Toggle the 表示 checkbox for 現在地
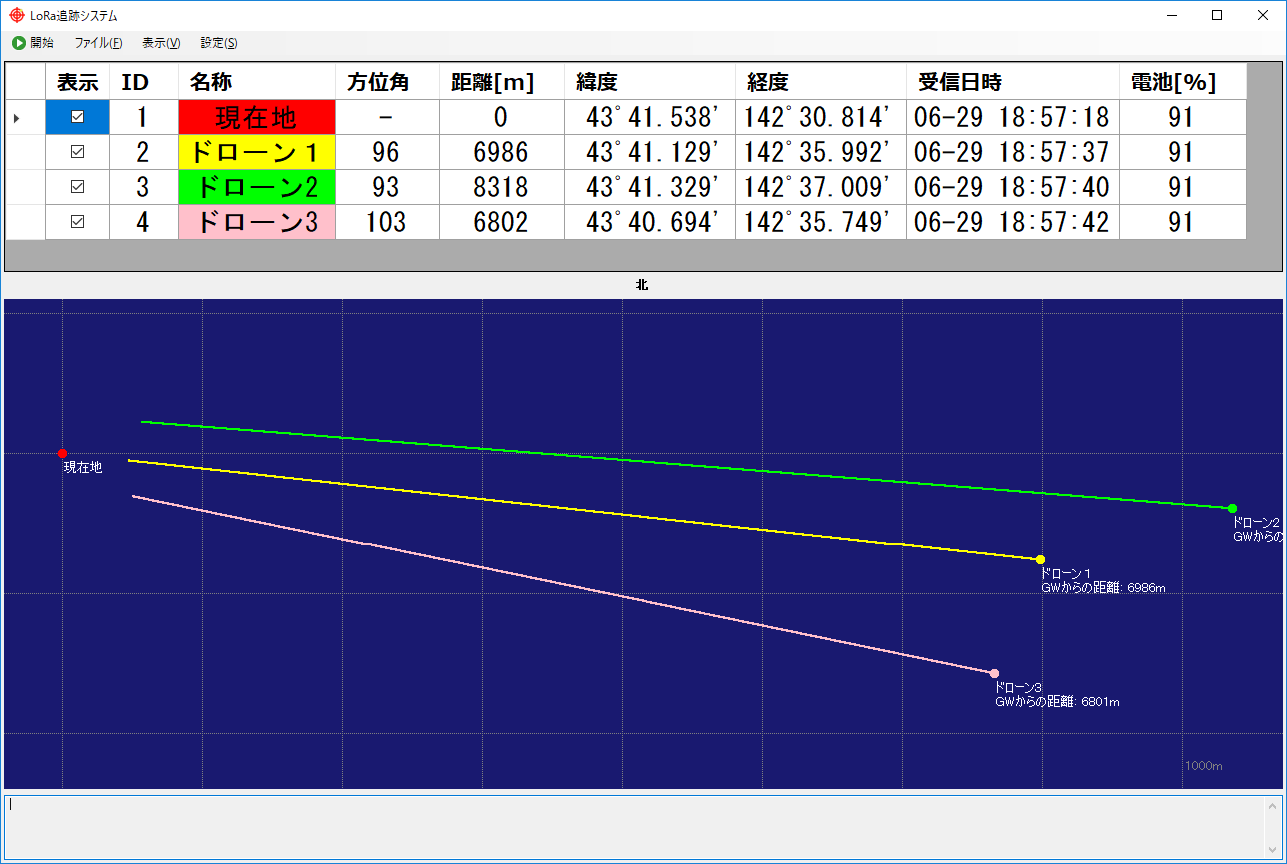Viewport: 1287px width, 864px height. (77, 117)
